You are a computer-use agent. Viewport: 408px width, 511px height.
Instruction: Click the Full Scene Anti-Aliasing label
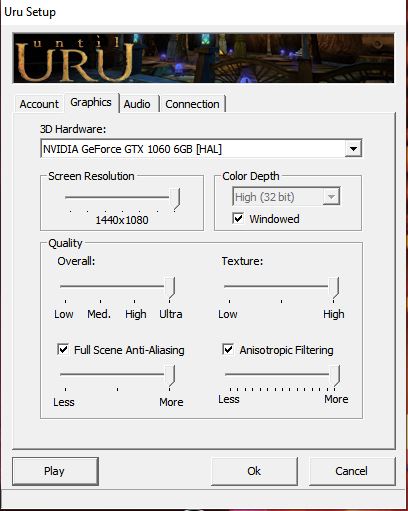129,350
